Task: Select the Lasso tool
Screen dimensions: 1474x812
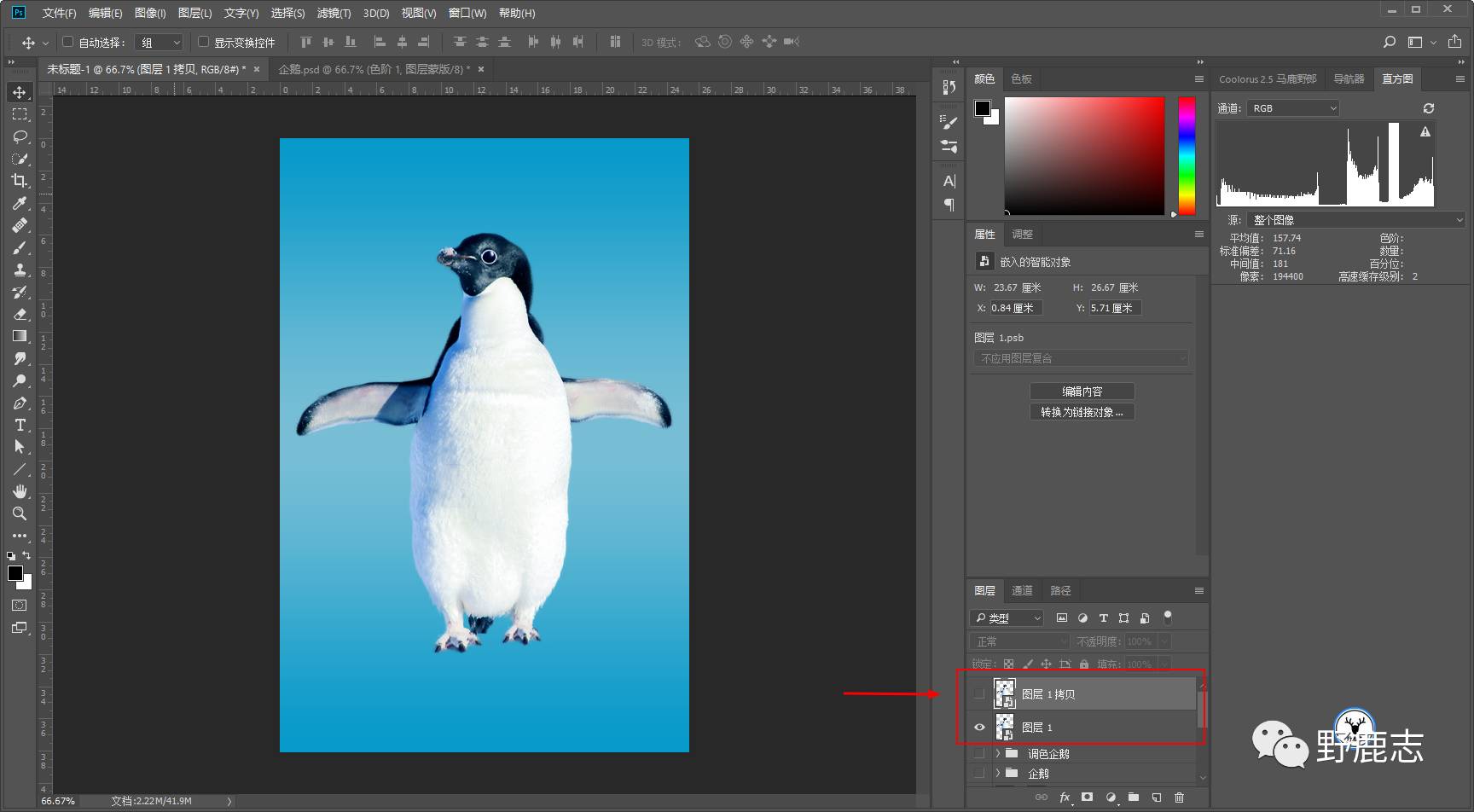Action: coord(19,136)
